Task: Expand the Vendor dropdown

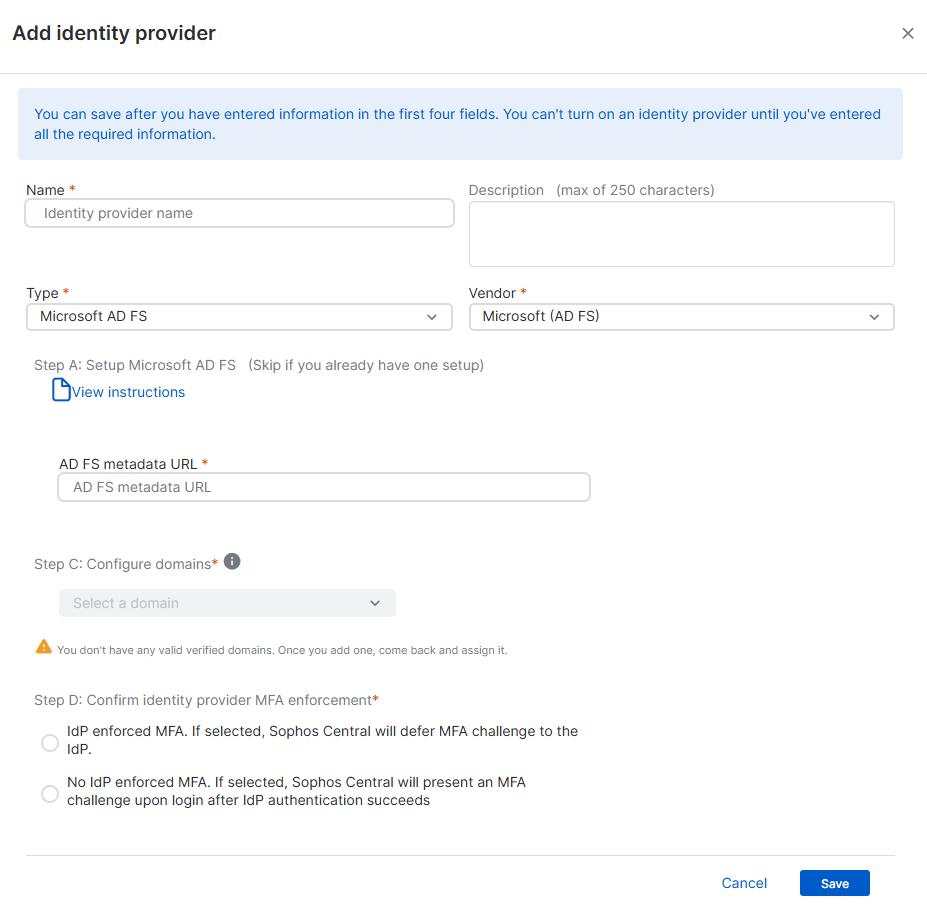Action: [680, 317]
